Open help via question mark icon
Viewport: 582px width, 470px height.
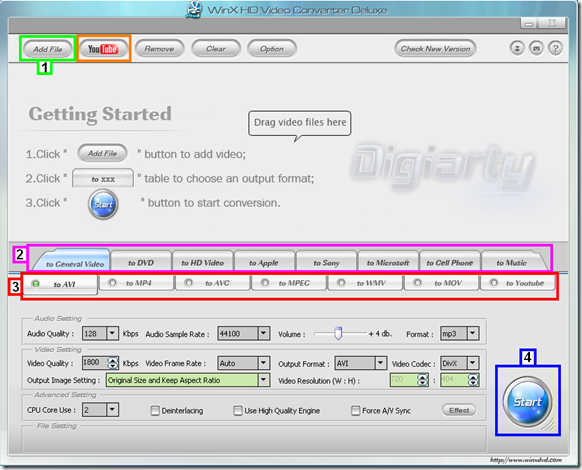click(555, 48)
